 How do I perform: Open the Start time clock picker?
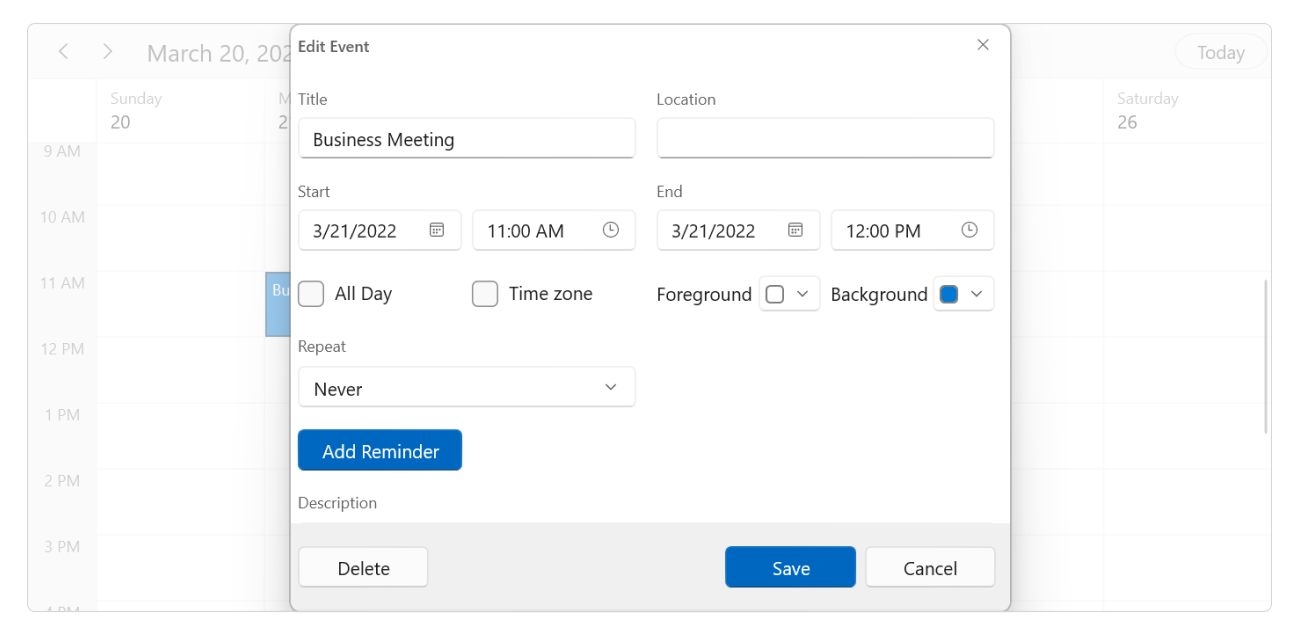coord(609,229)
